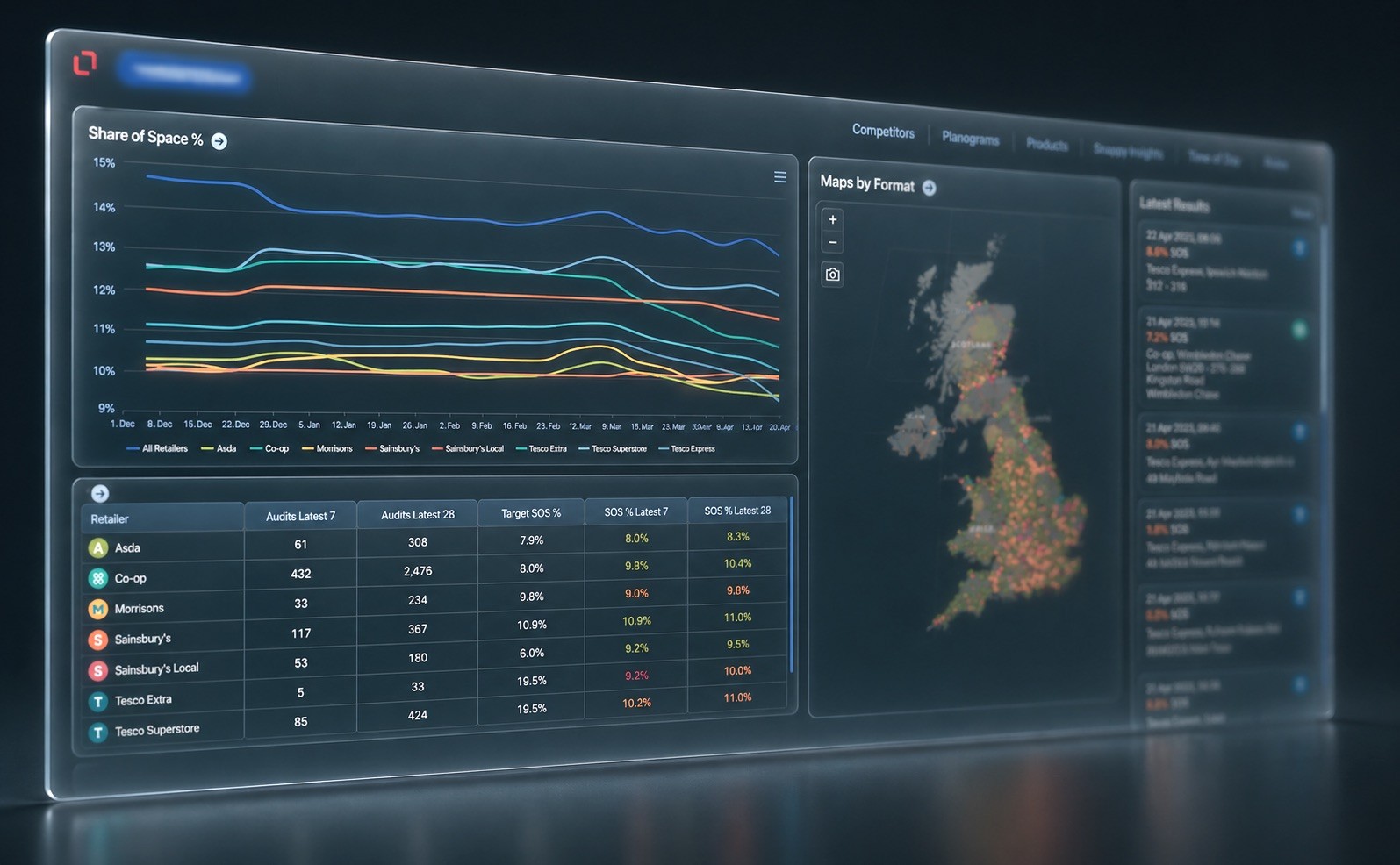Toggle the Tesco Extra legend series
Image resolution: width=1400 pixels, height=865 pixels.
pyautogui.click(x=542, y=448)
